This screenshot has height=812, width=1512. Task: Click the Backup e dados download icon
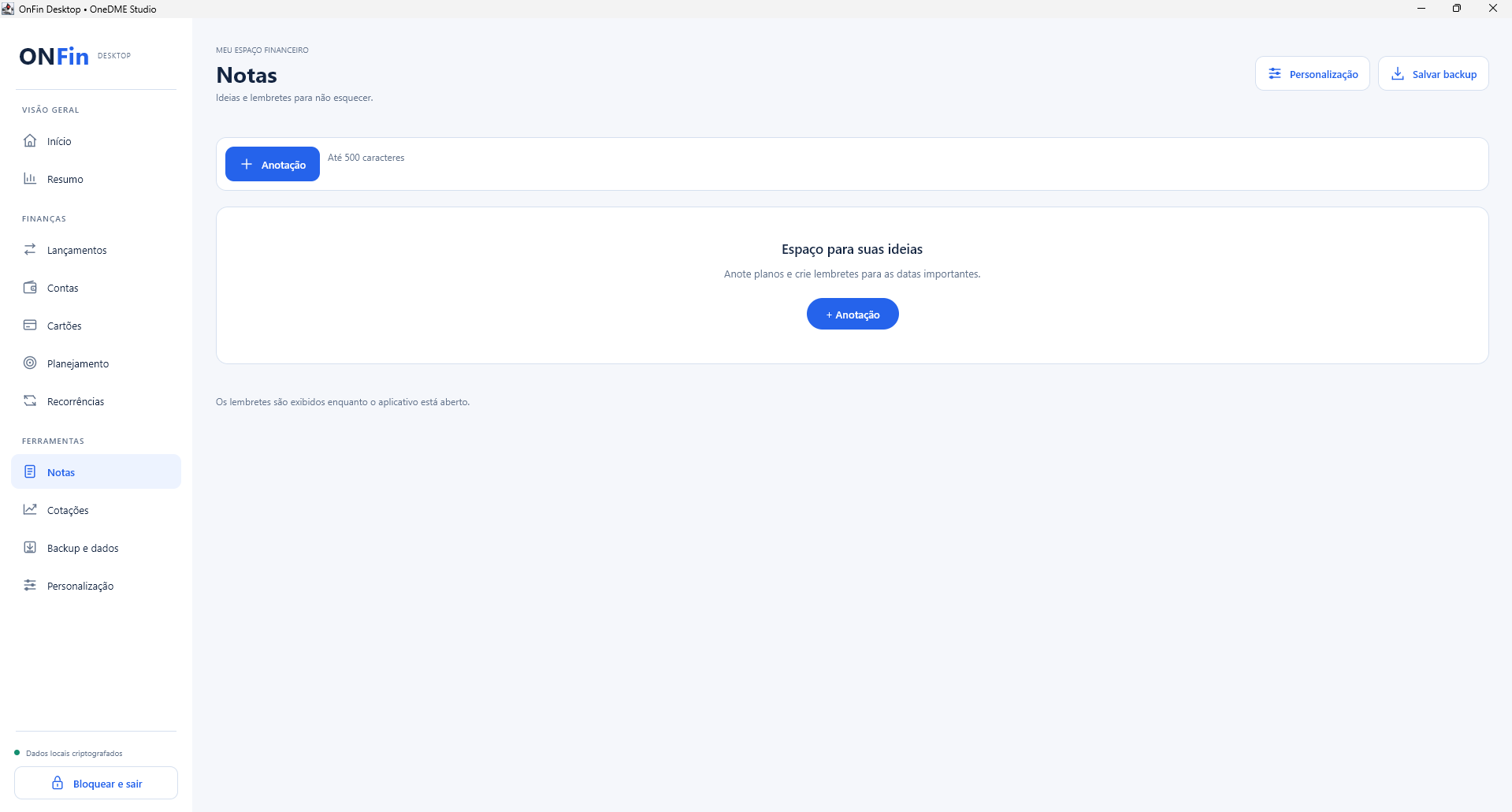click(x=30, y=547)
